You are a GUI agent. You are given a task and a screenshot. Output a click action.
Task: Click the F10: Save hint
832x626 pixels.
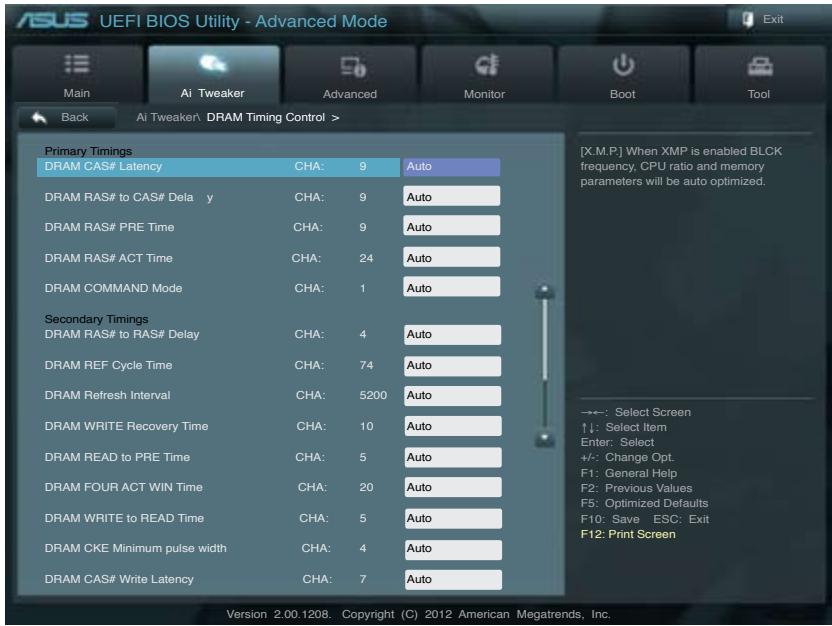[610, 519]
